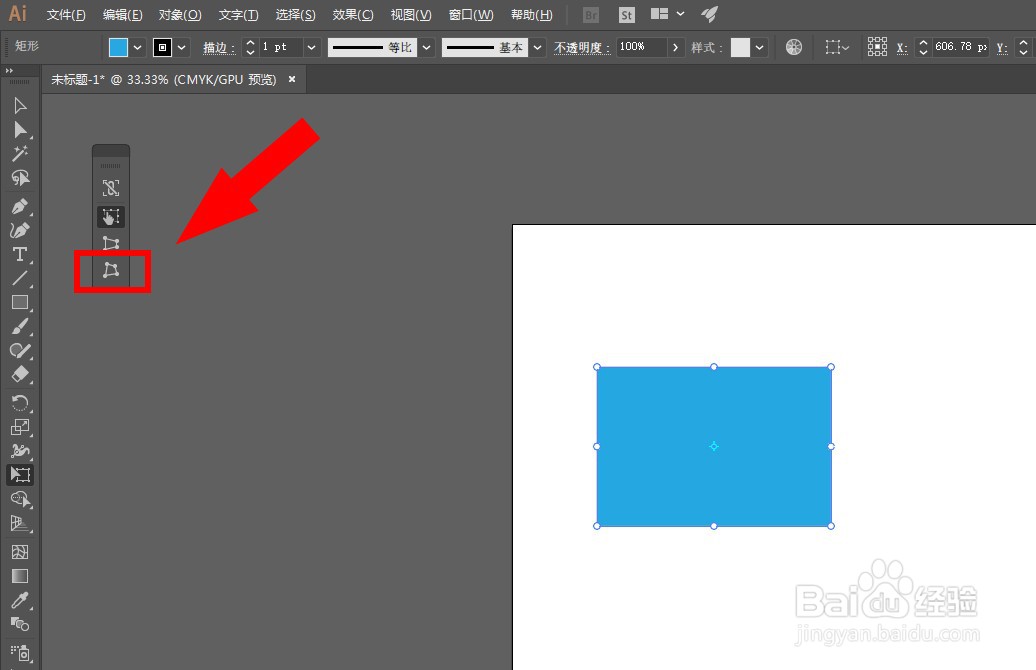Open the 文字(T) menu
The image size is (1036, 670).
239,15
